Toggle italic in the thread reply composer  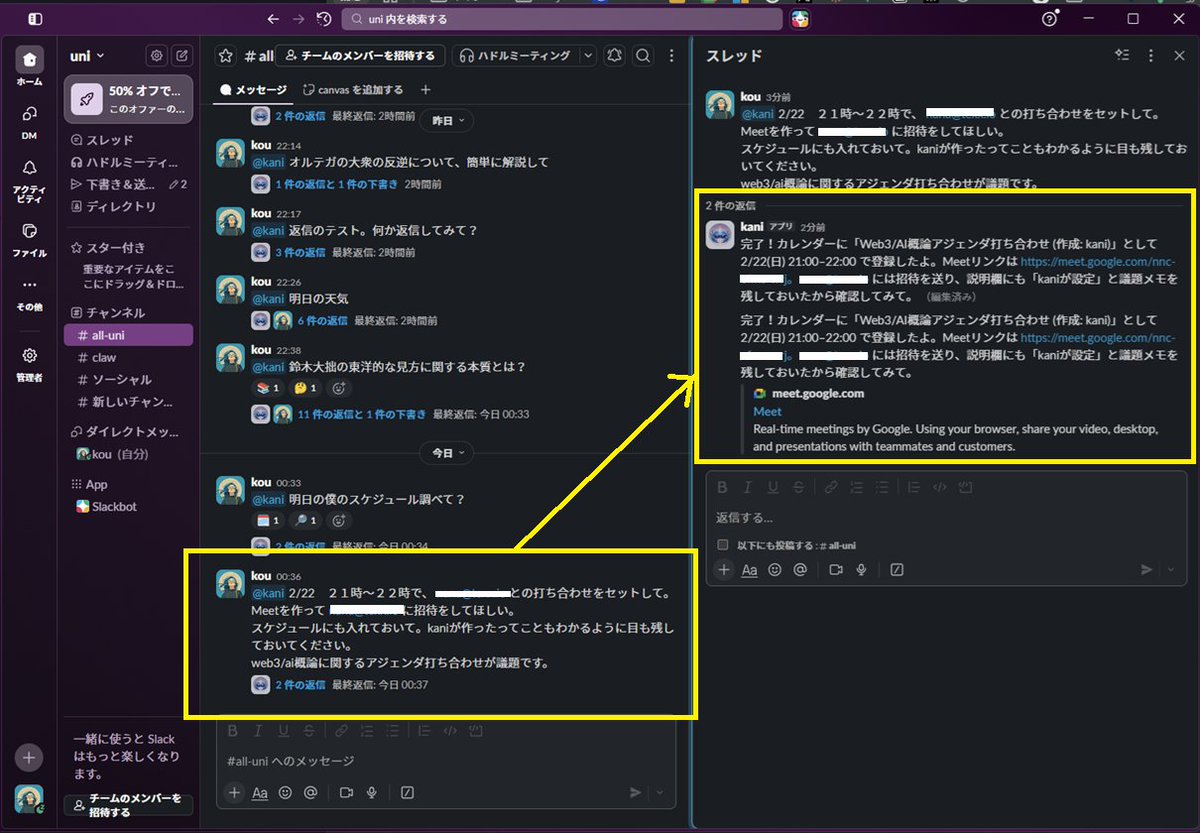(747, 487)
